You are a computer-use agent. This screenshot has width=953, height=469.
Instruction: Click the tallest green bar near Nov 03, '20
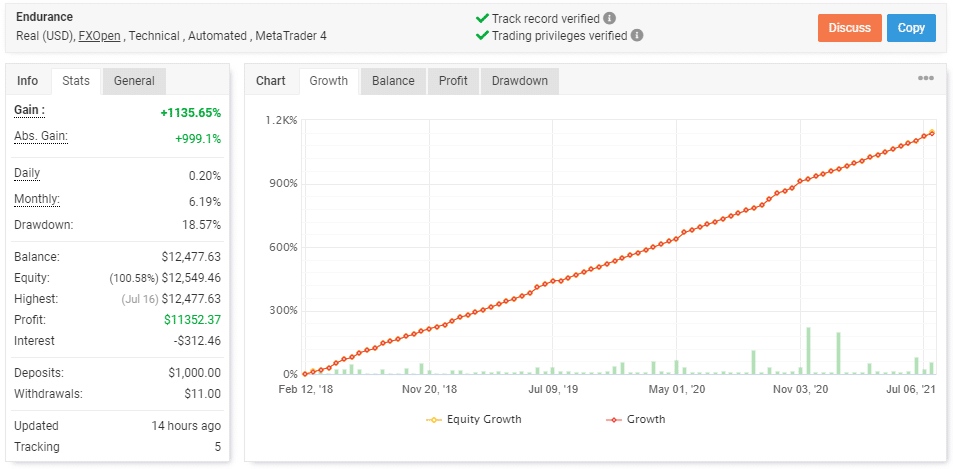[x=808, y=351]
